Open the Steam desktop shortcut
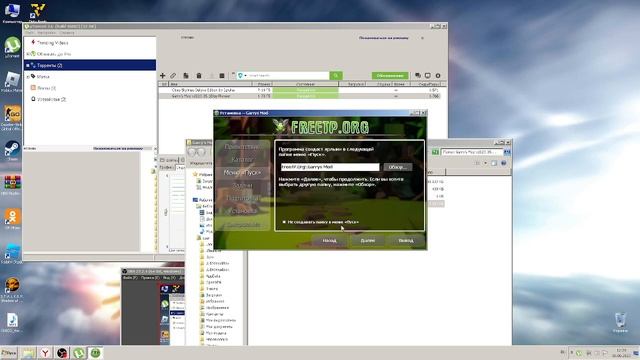640x360 pixels. 12,151
